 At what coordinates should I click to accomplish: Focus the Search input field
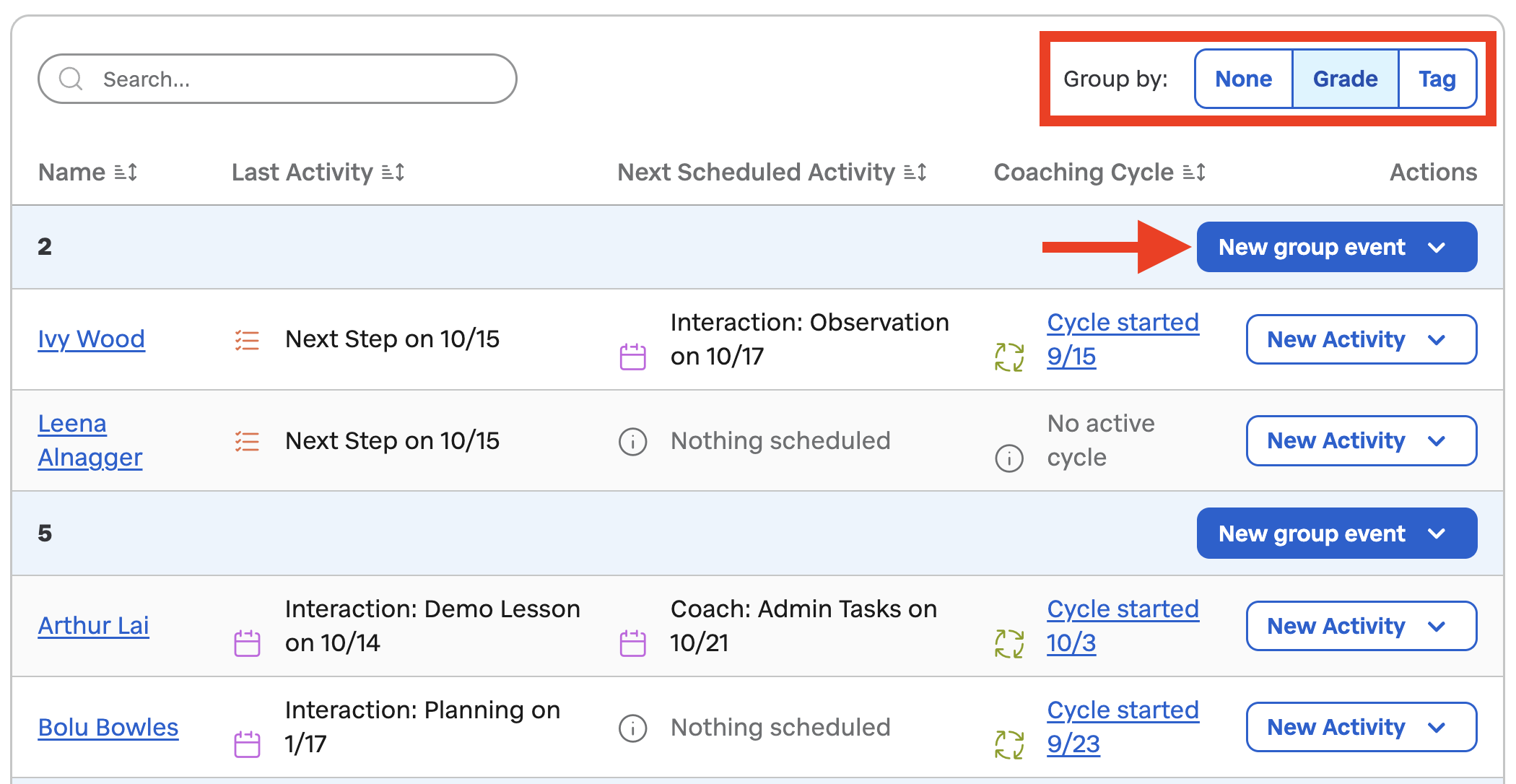click(277, 79)
